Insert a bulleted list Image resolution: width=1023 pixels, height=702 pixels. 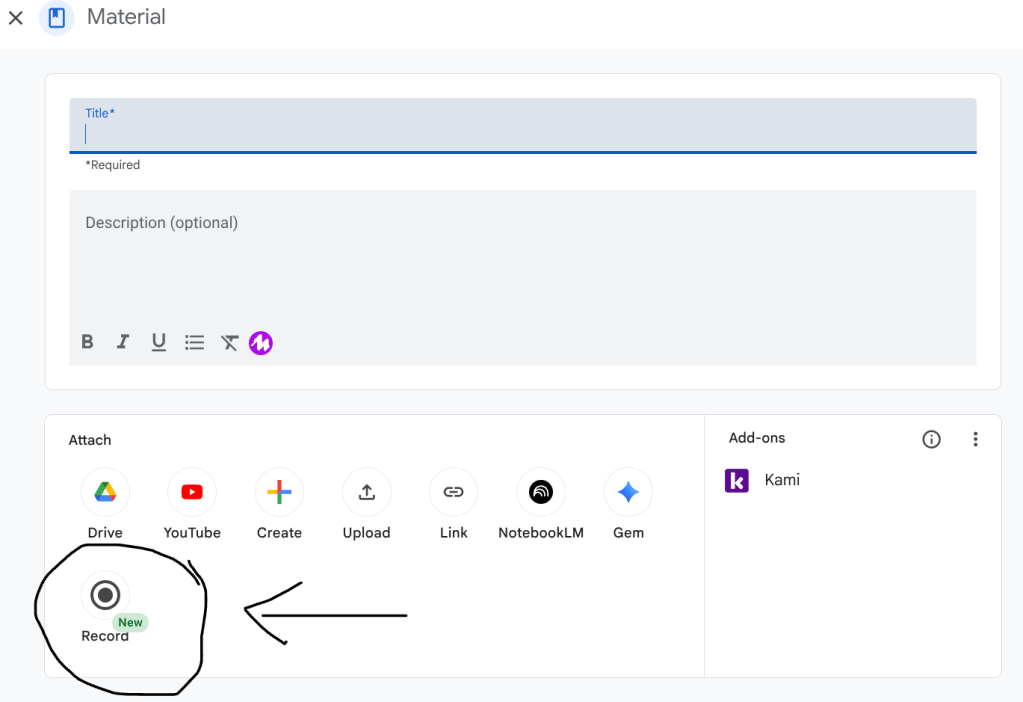(194, 342)
